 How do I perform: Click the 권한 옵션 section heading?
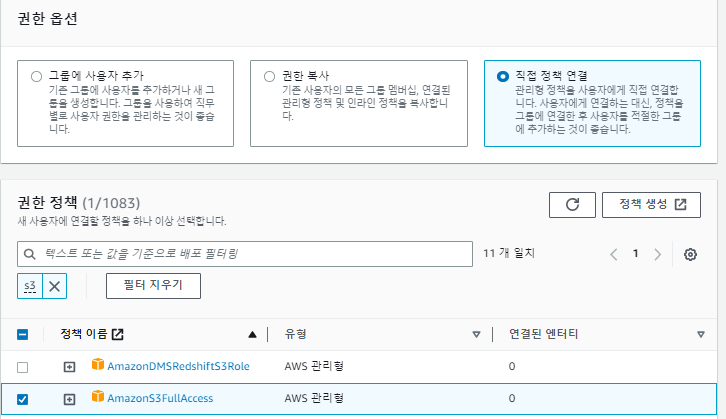click(x=48, y=19)
